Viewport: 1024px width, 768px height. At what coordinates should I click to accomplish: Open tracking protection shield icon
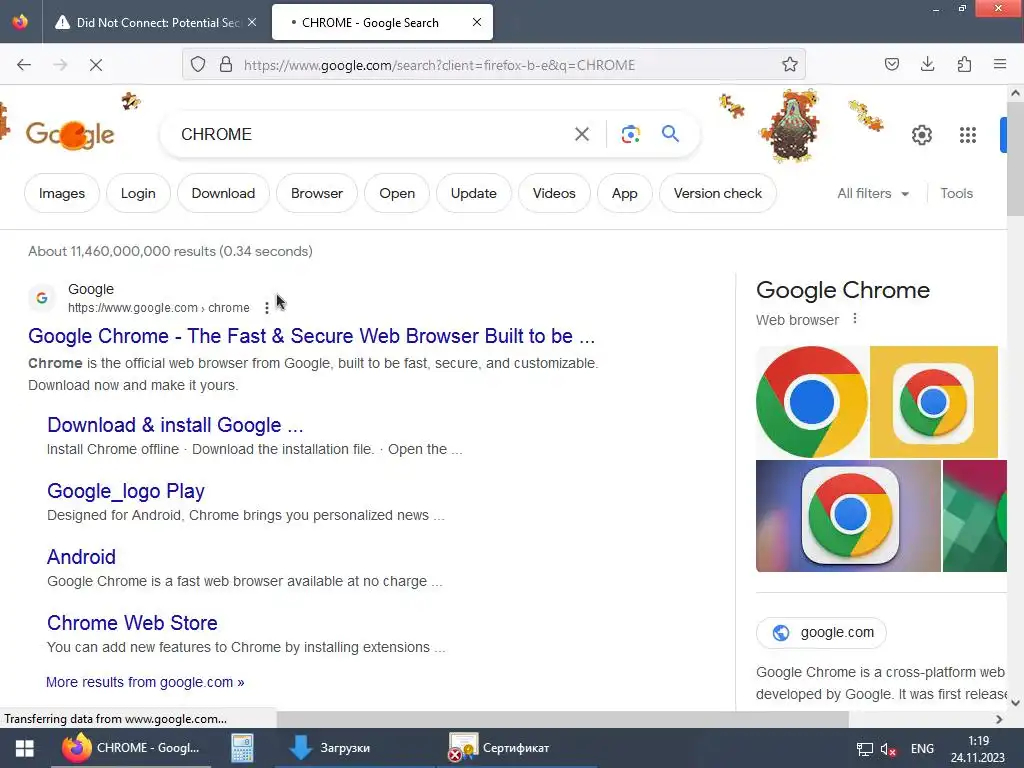pyautogui.click(x=198, y=64)
